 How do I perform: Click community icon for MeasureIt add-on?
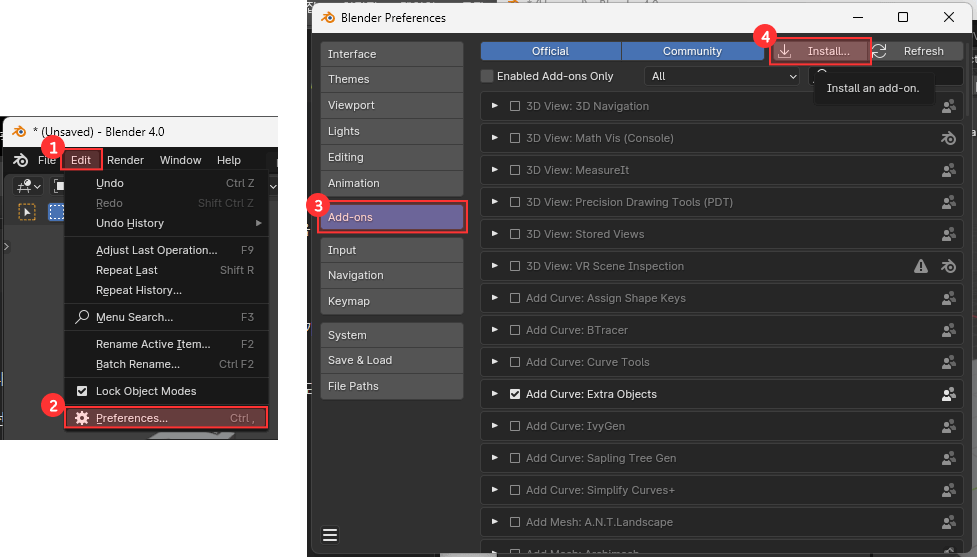948,170
